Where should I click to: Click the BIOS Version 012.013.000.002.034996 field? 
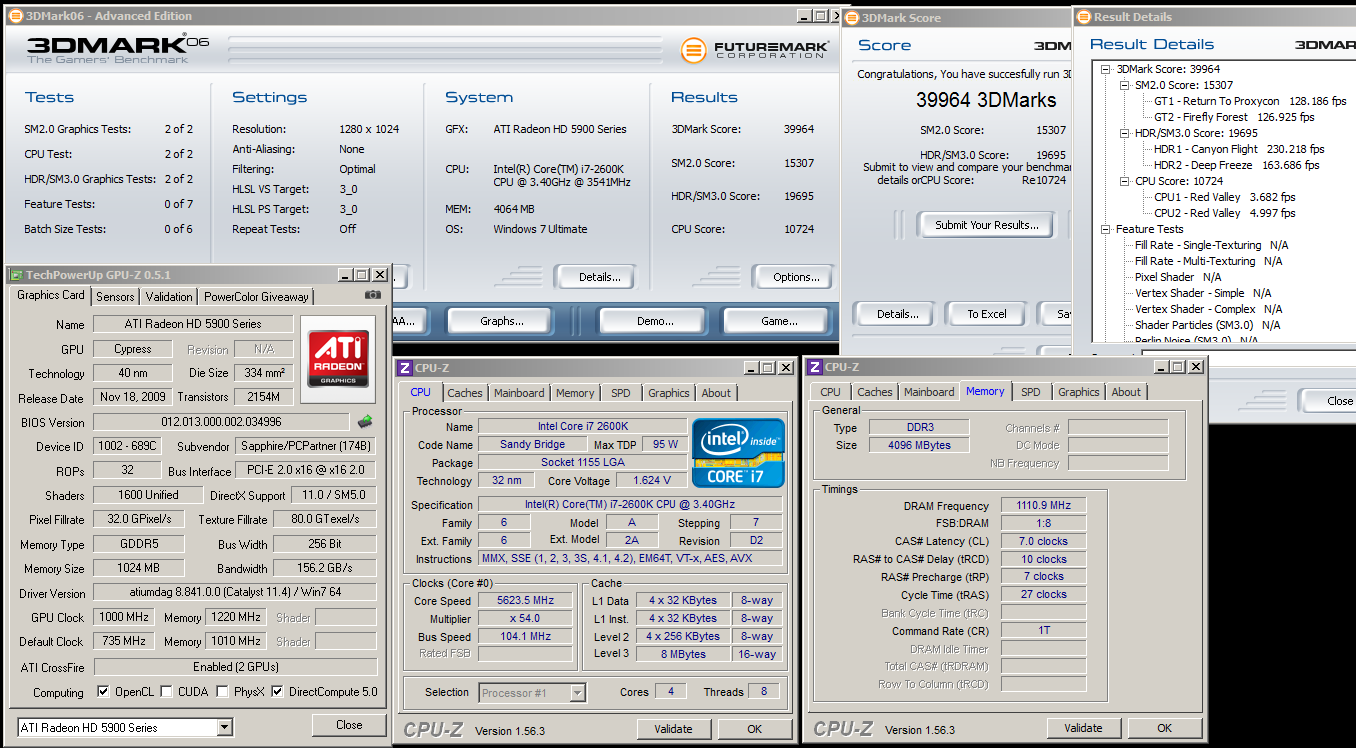(221, 422)
